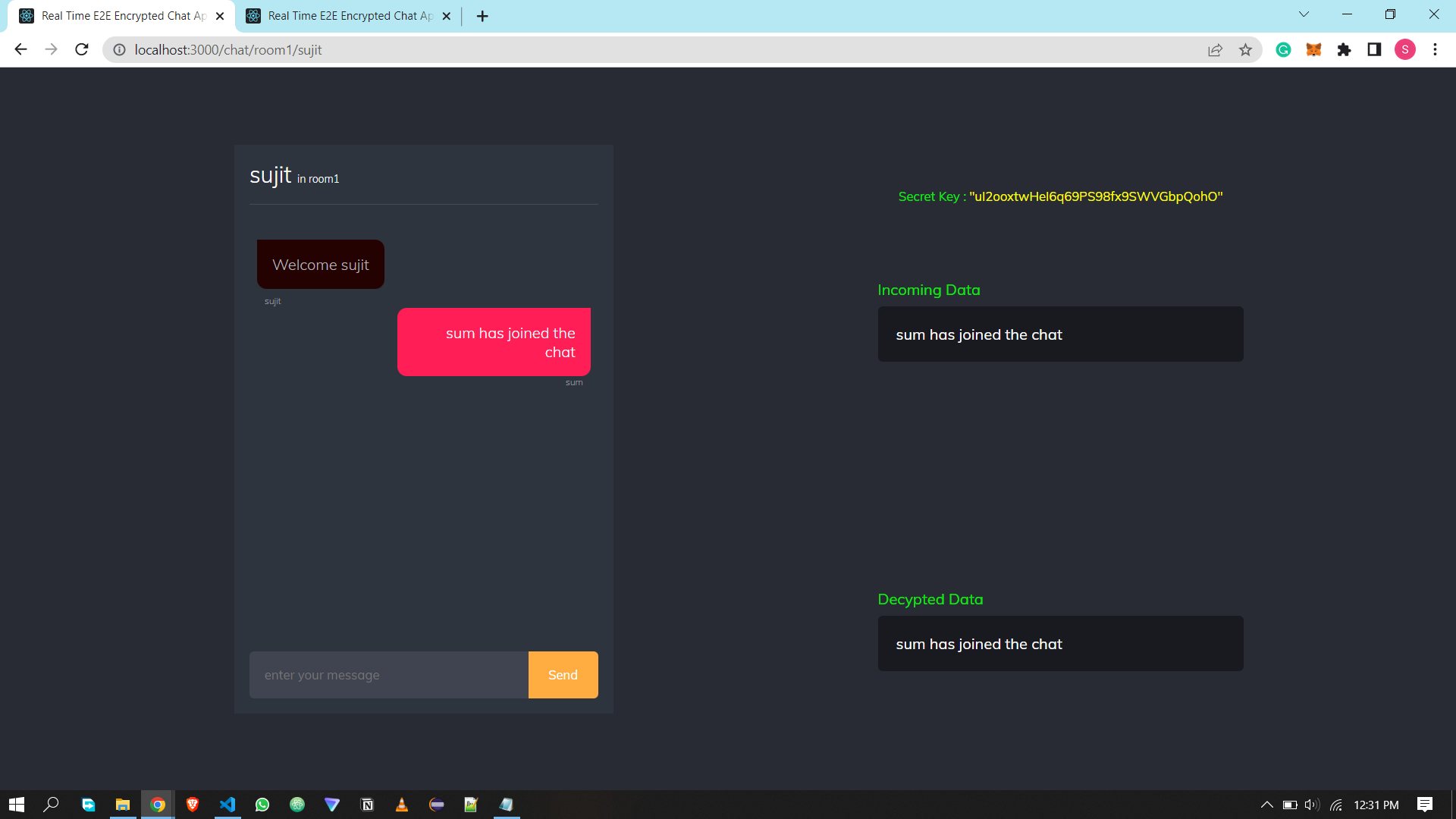Open the Grammarly extension

1284,49
